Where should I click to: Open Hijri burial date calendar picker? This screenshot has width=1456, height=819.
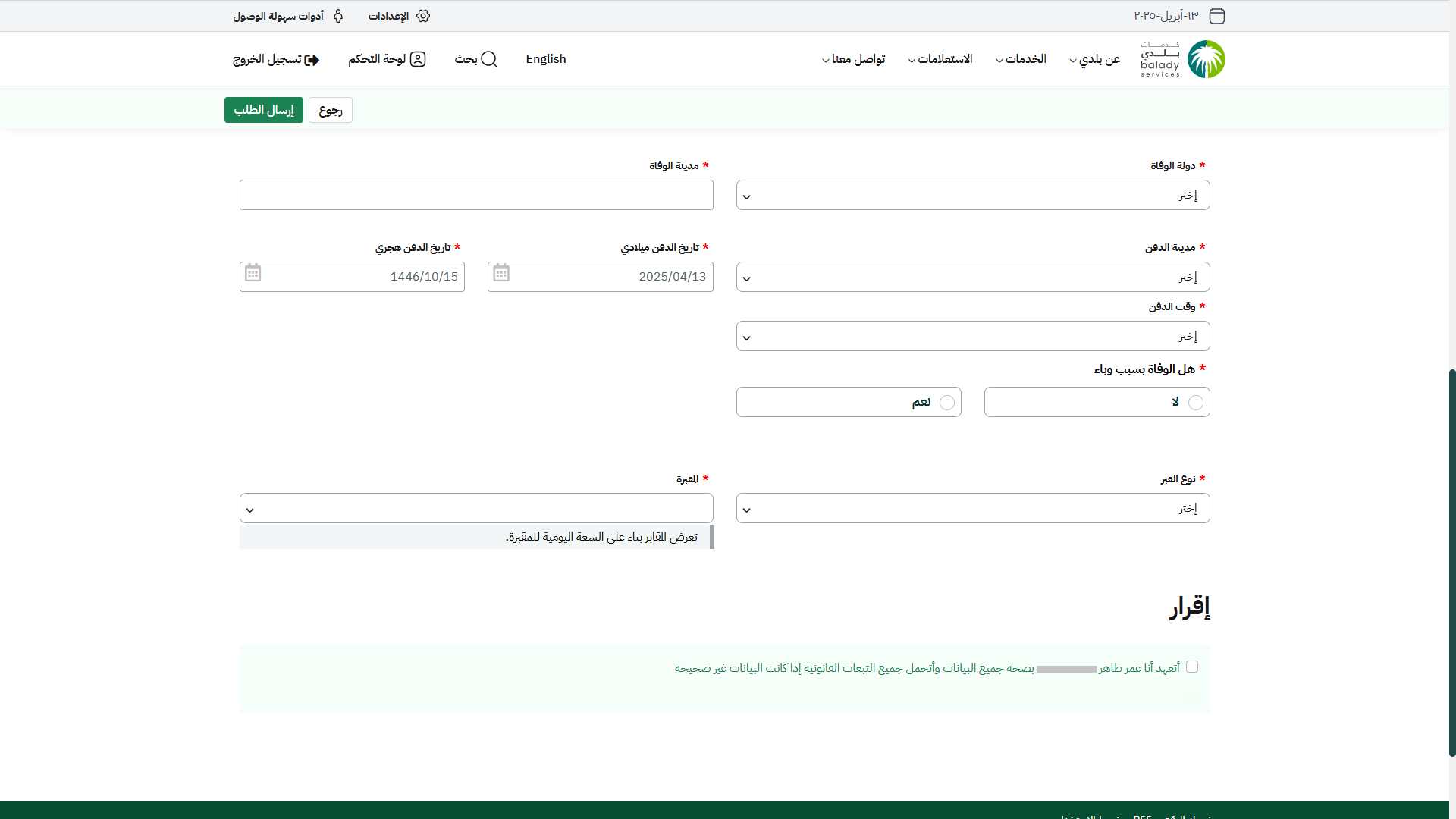click(x=253, y=273)
